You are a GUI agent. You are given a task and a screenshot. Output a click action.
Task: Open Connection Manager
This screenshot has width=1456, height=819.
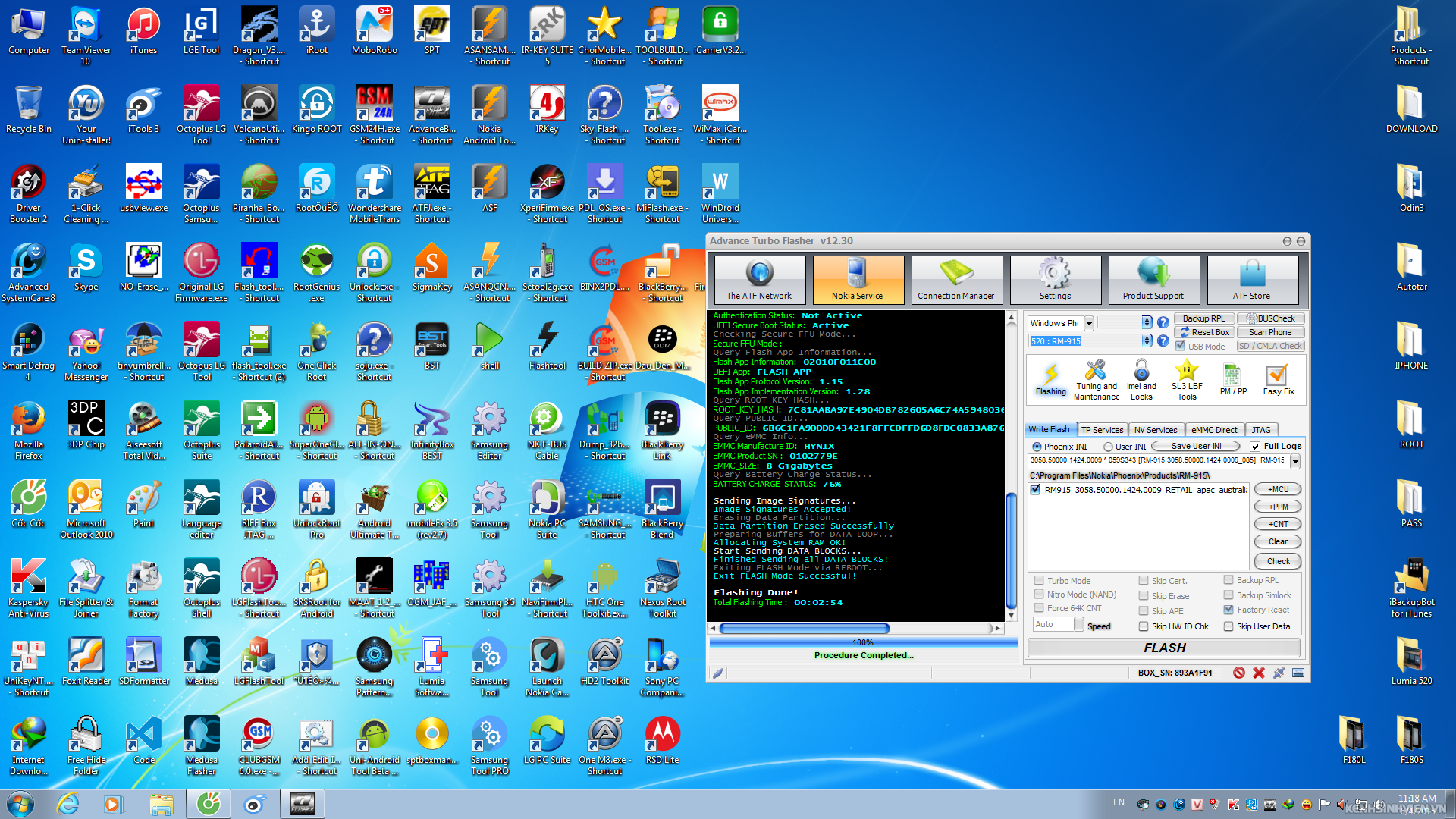point(956,279)
